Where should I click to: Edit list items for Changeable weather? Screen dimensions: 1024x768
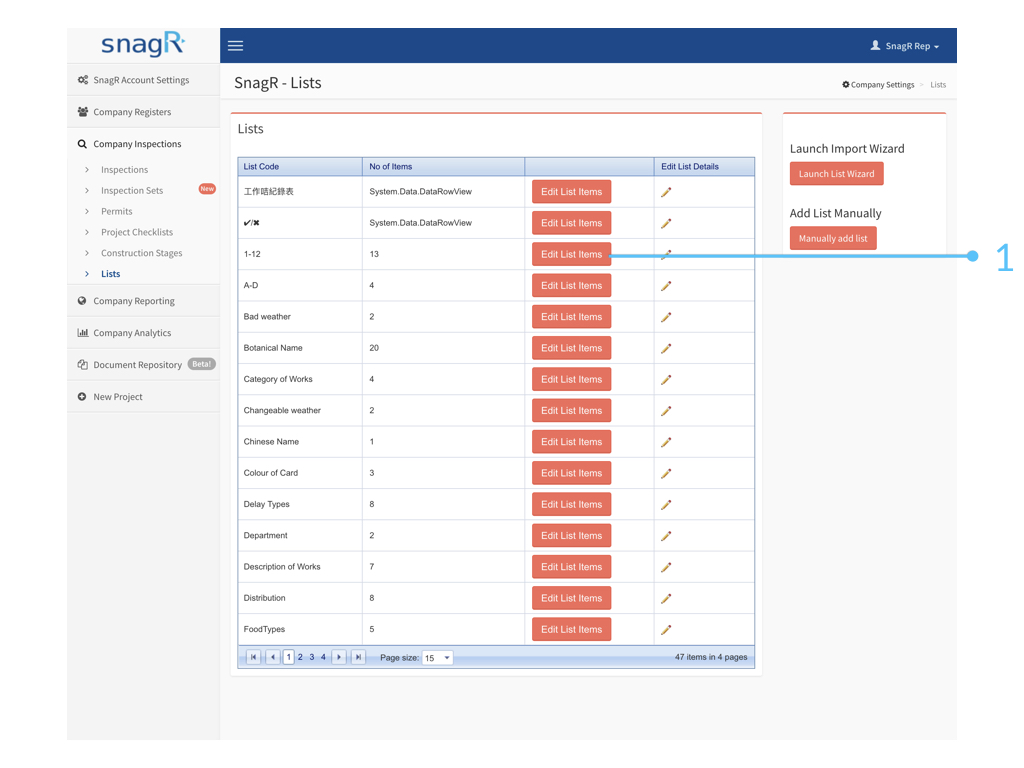tap(571, 411)
